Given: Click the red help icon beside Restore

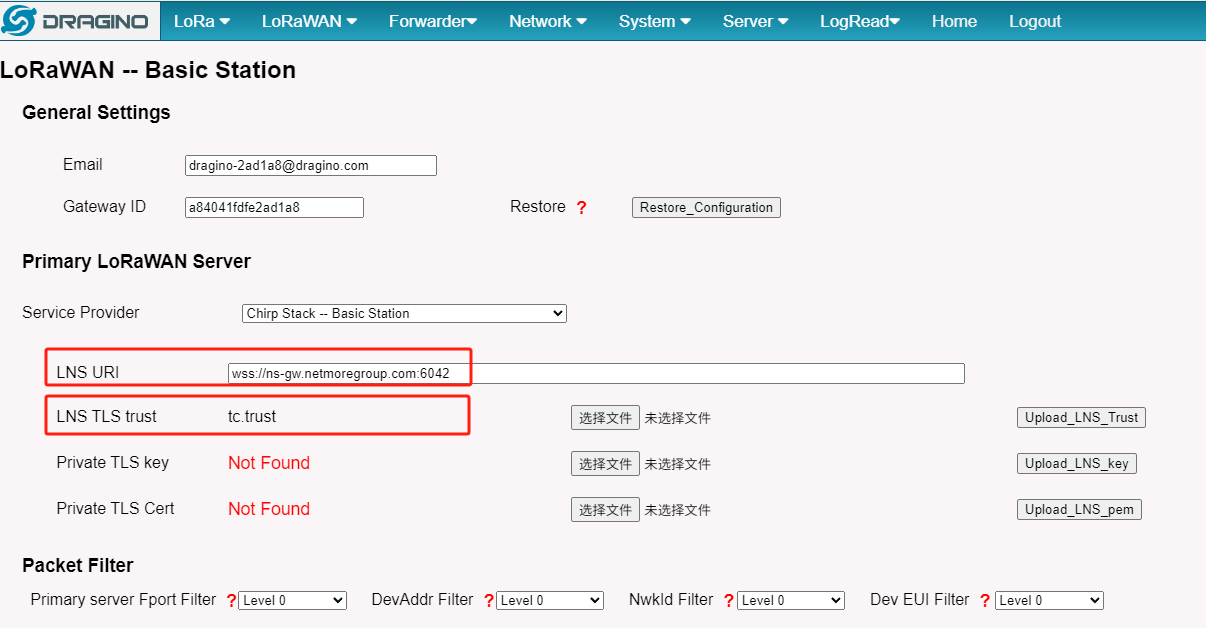Looking at the screenshot, I should [582, 208].
